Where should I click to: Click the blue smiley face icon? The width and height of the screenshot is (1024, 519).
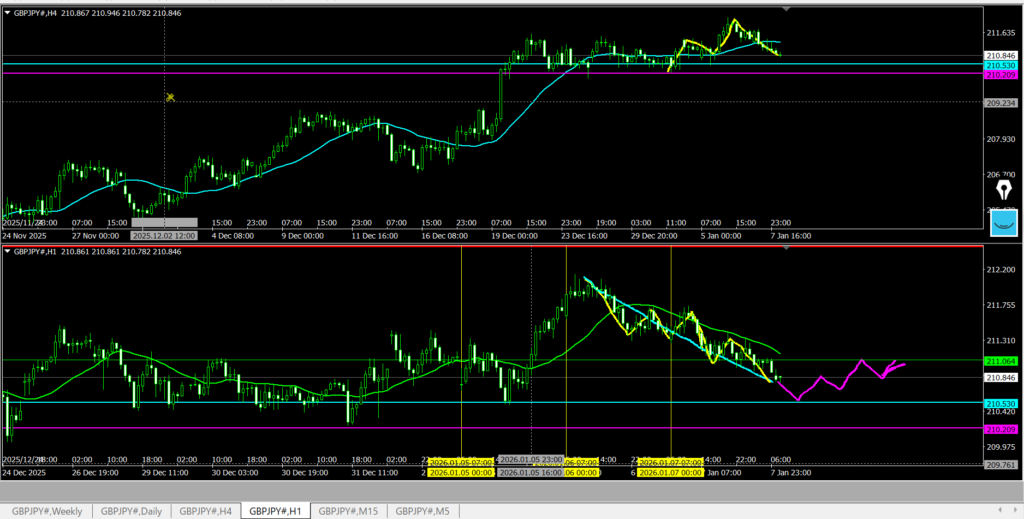coord(1003,223)
